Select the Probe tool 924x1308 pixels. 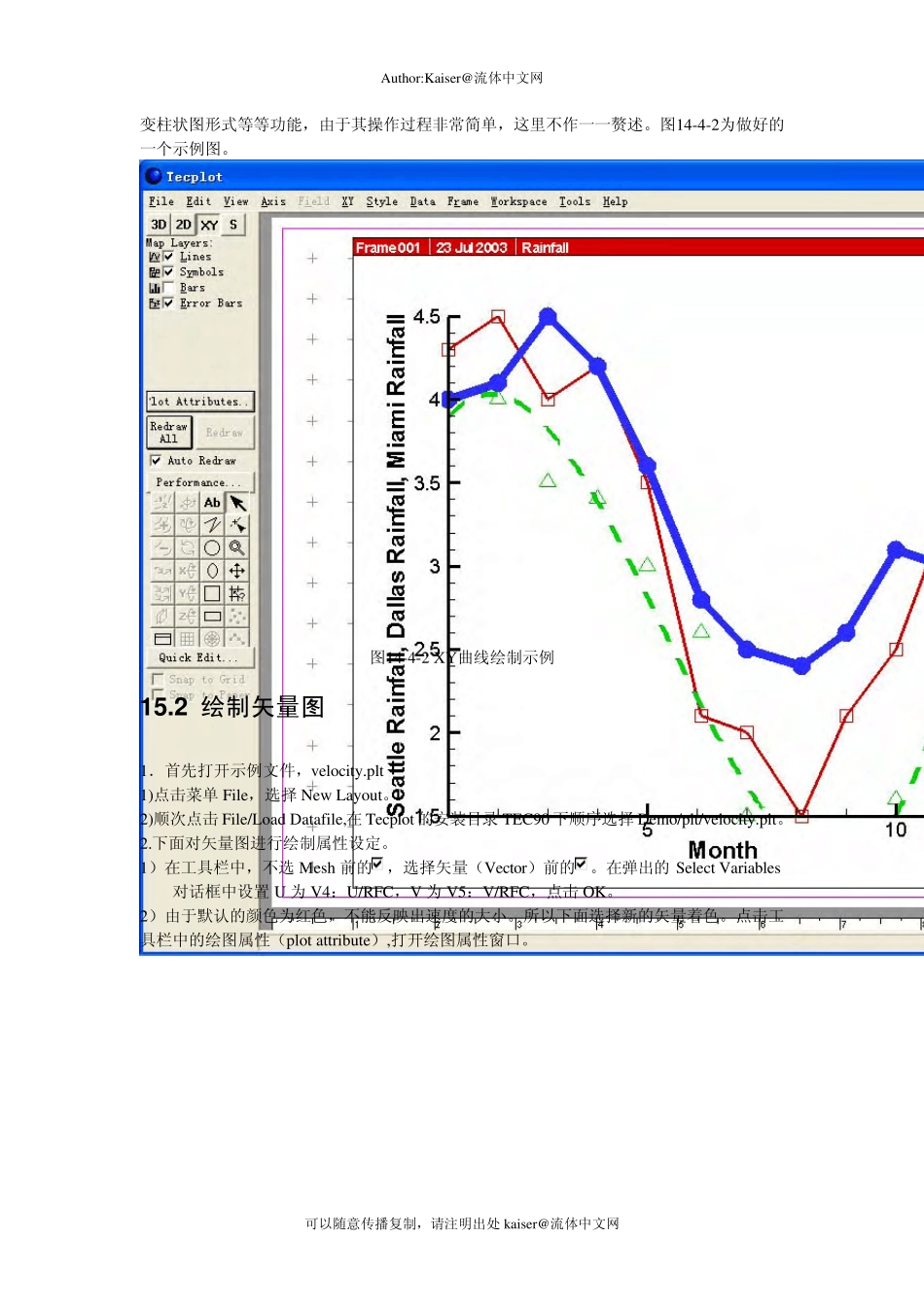237,593
